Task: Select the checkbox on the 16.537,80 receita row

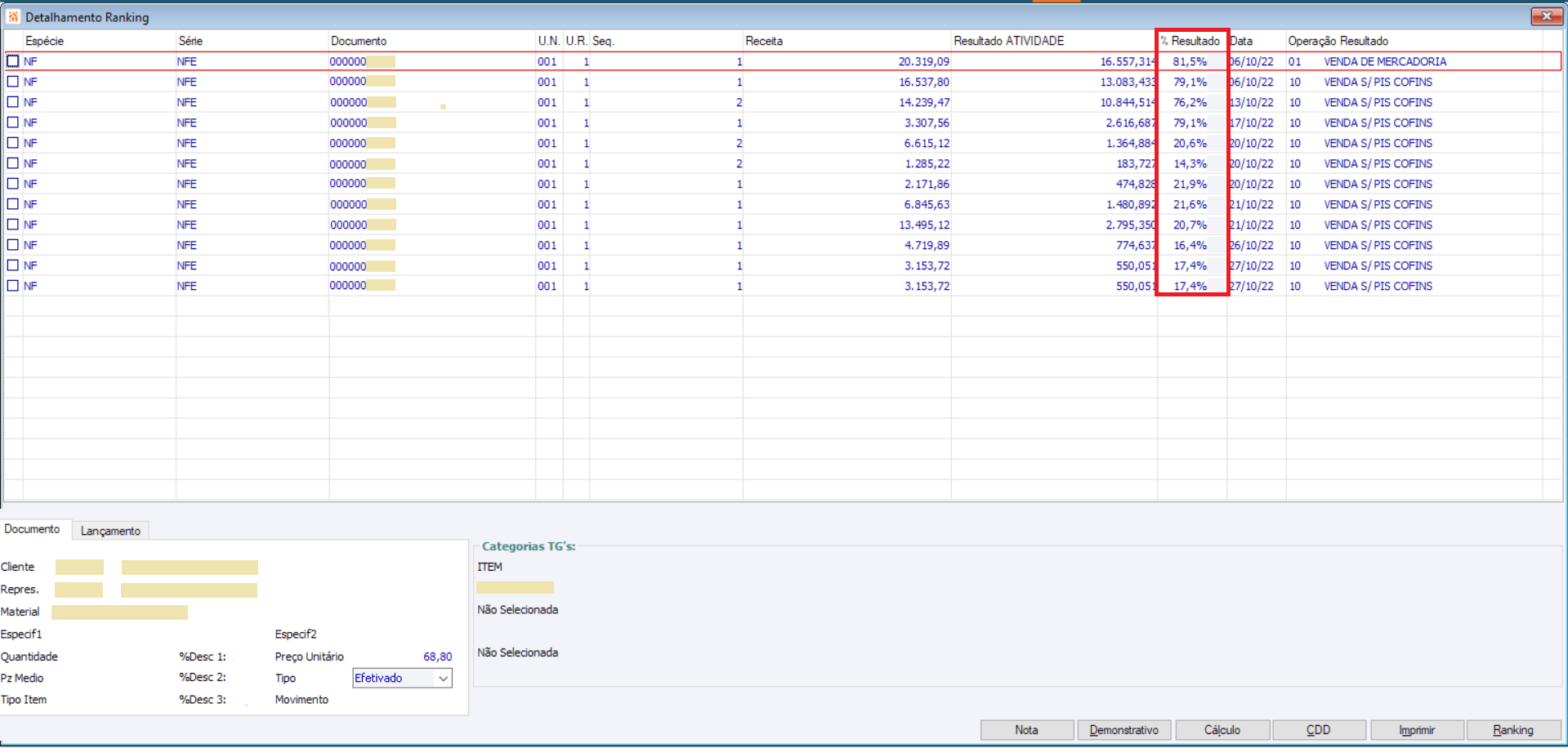Action: point(13,82)
